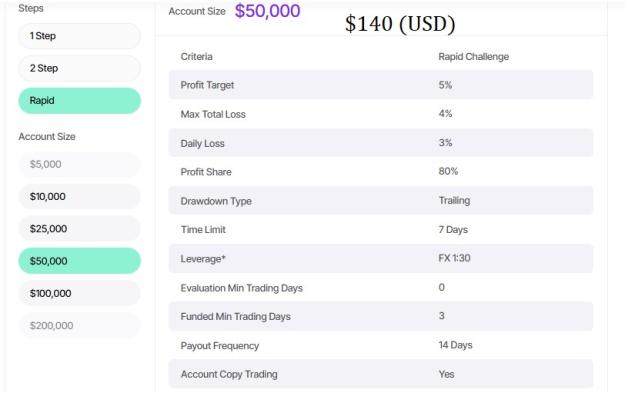Click the highlighted $50,000 account size button
The width and height of the screenshot is (625, 393).
(x=79, y=261)
